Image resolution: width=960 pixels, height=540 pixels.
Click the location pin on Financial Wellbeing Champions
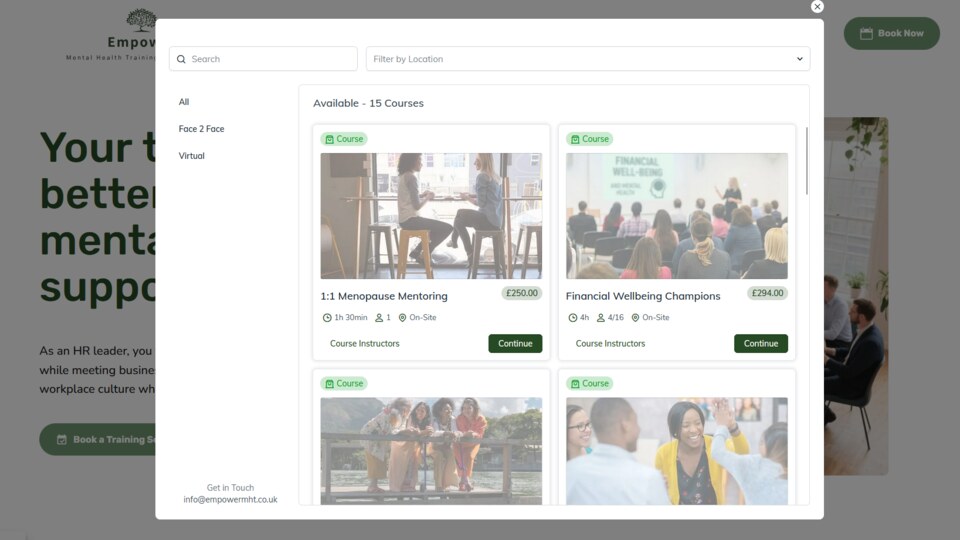[635, 318]
